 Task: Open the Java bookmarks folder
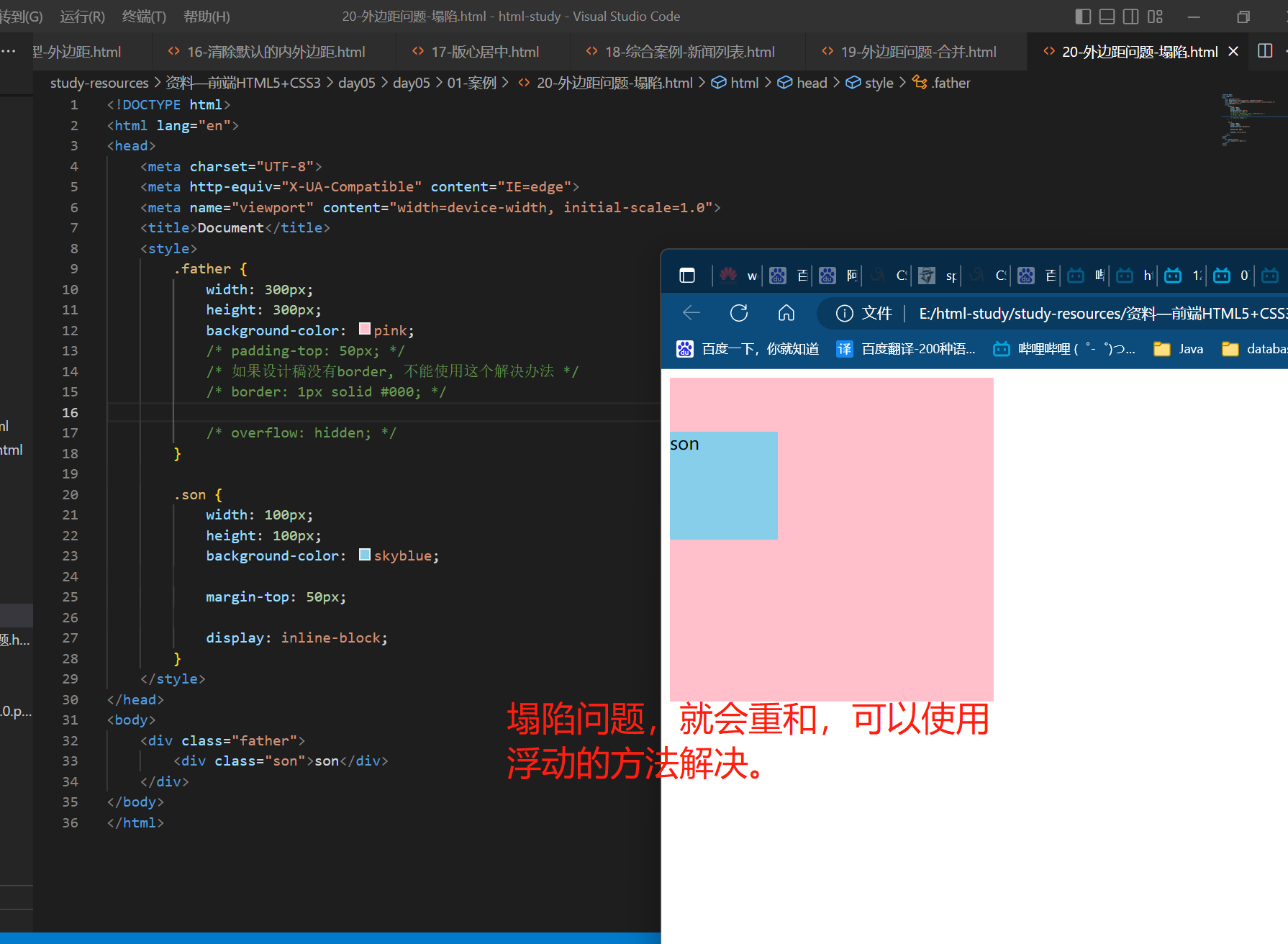(x=1179, y=349)
